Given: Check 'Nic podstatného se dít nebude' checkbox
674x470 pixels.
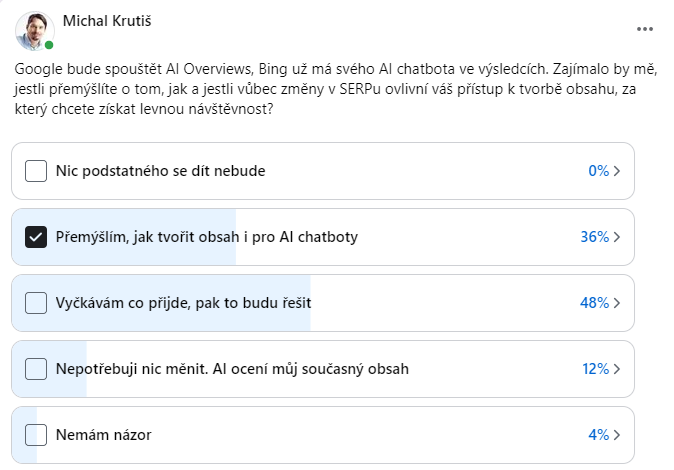Looking at the screenshot, I should [x=36, y=171].
